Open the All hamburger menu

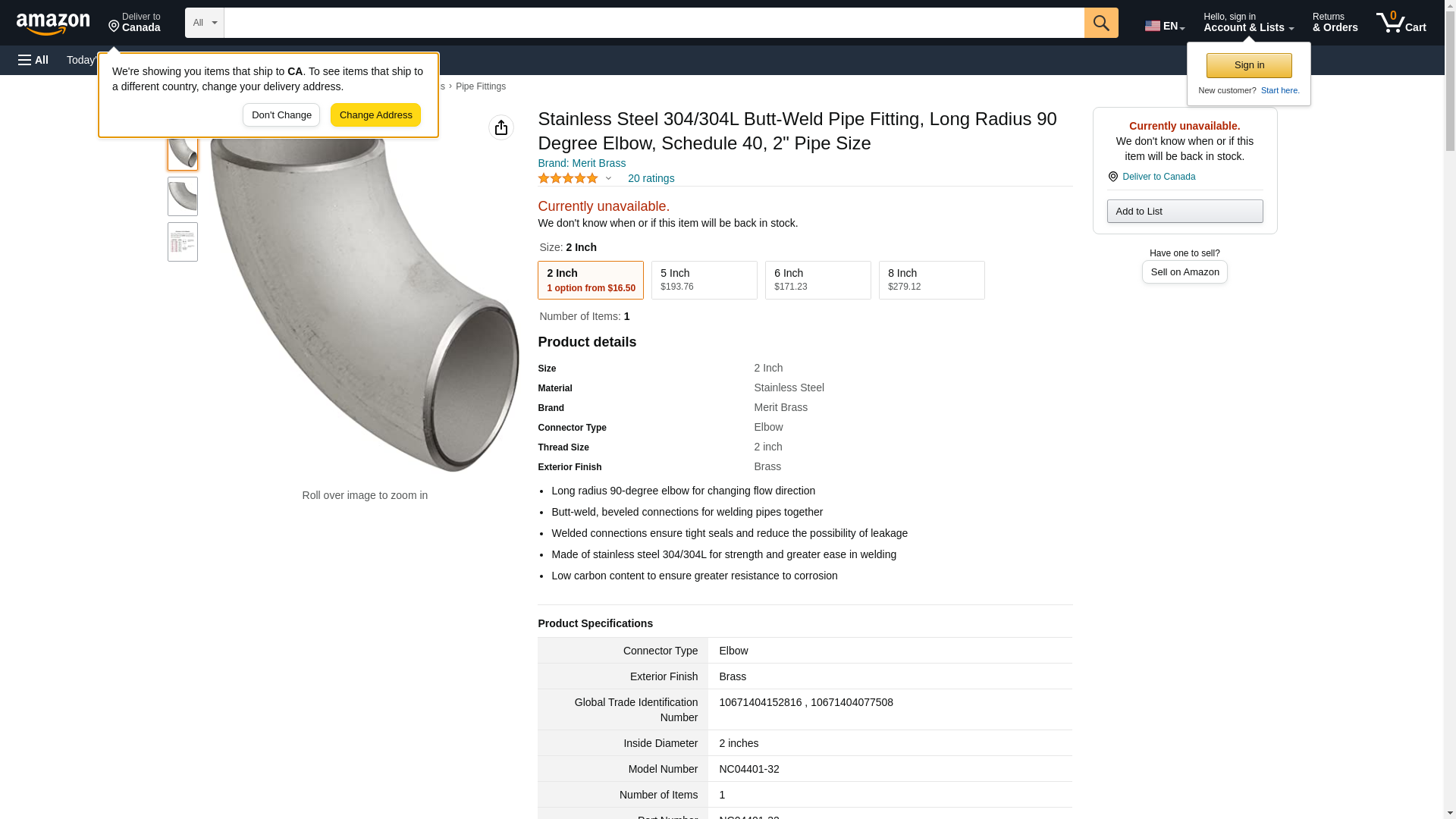[33, 60]
